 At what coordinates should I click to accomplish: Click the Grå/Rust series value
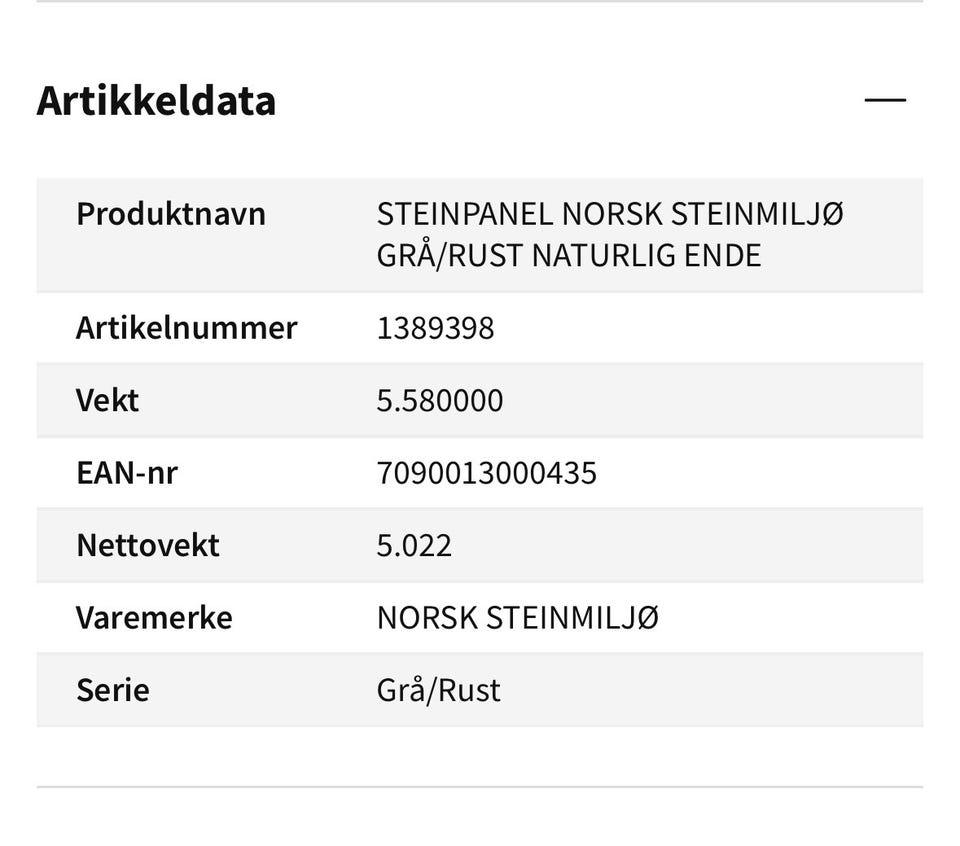(x=438, y=690)
